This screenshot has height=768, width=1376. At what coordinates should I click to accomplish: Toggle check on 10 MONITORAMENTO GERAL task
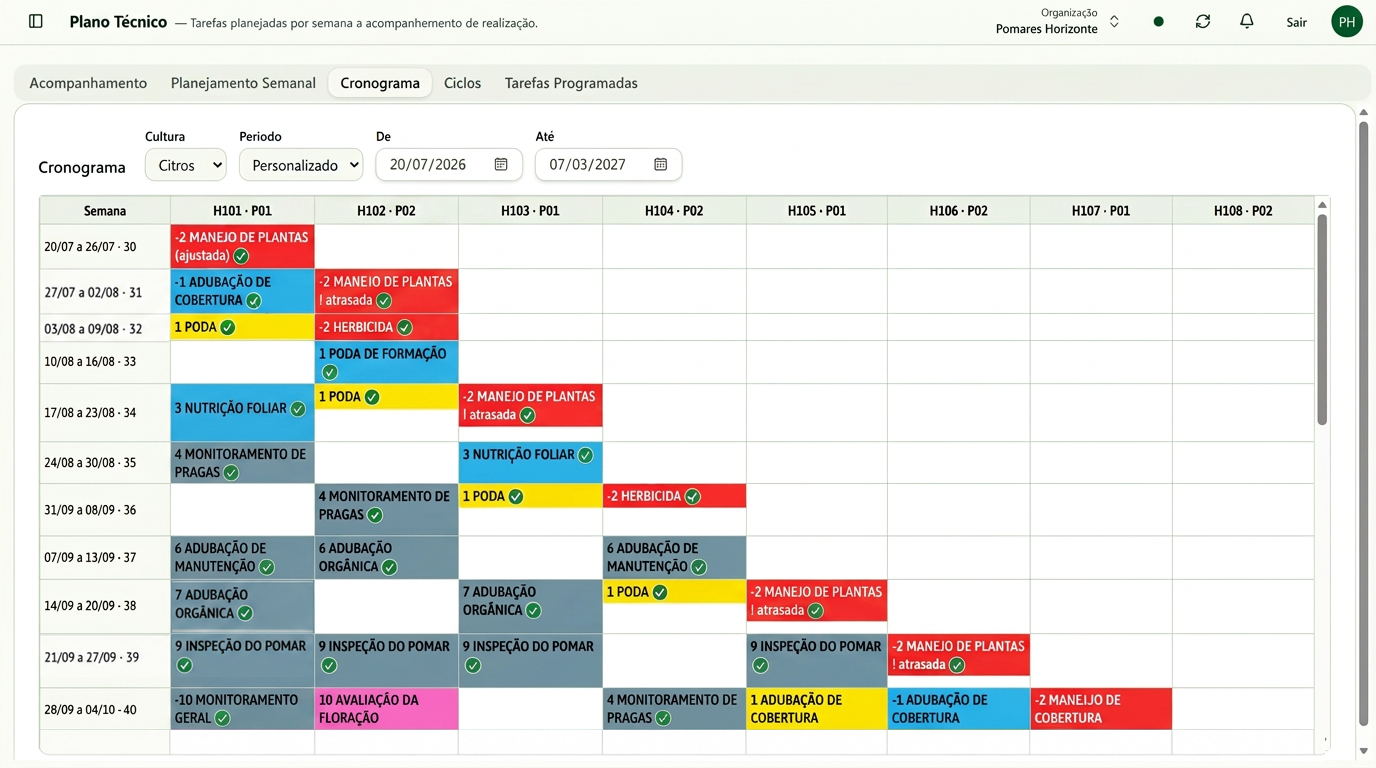pyautogui.click(x=222, y=718)
